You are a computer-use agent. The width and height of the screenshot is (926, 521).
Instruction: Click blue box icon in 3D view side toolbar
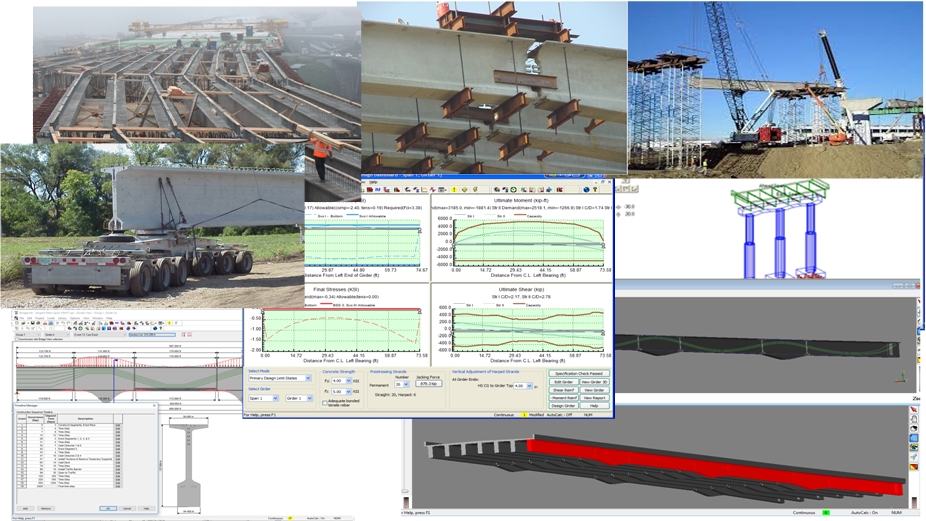(x=914, y=438)
